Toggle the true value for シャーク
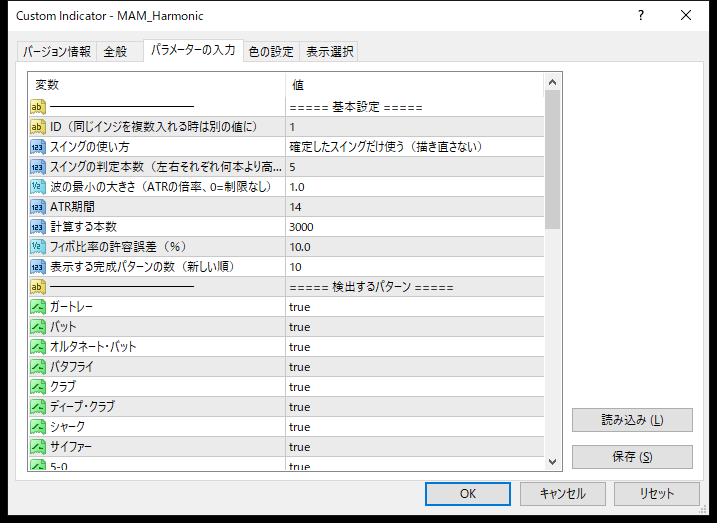This screenshot has width=717, height=523. click(x=414, y=427)
